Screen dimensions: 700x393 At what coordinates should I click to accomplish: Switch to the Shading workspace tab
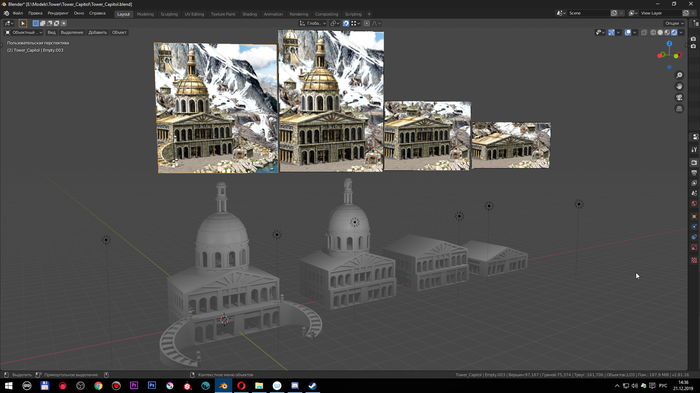point(250,14)
